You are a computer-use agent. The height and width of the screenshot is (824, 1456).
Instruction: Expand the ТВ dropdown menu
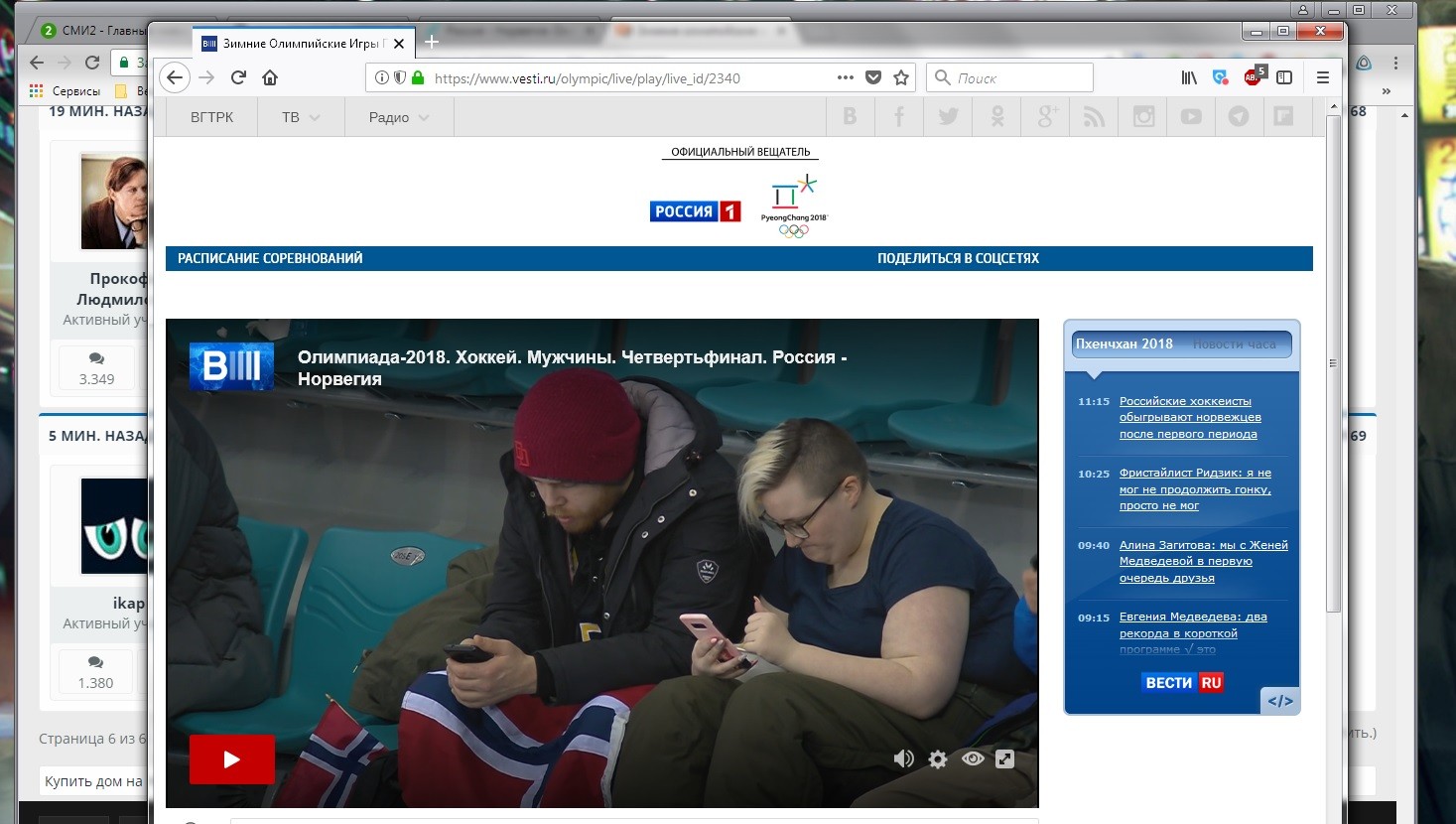(301, 117)
